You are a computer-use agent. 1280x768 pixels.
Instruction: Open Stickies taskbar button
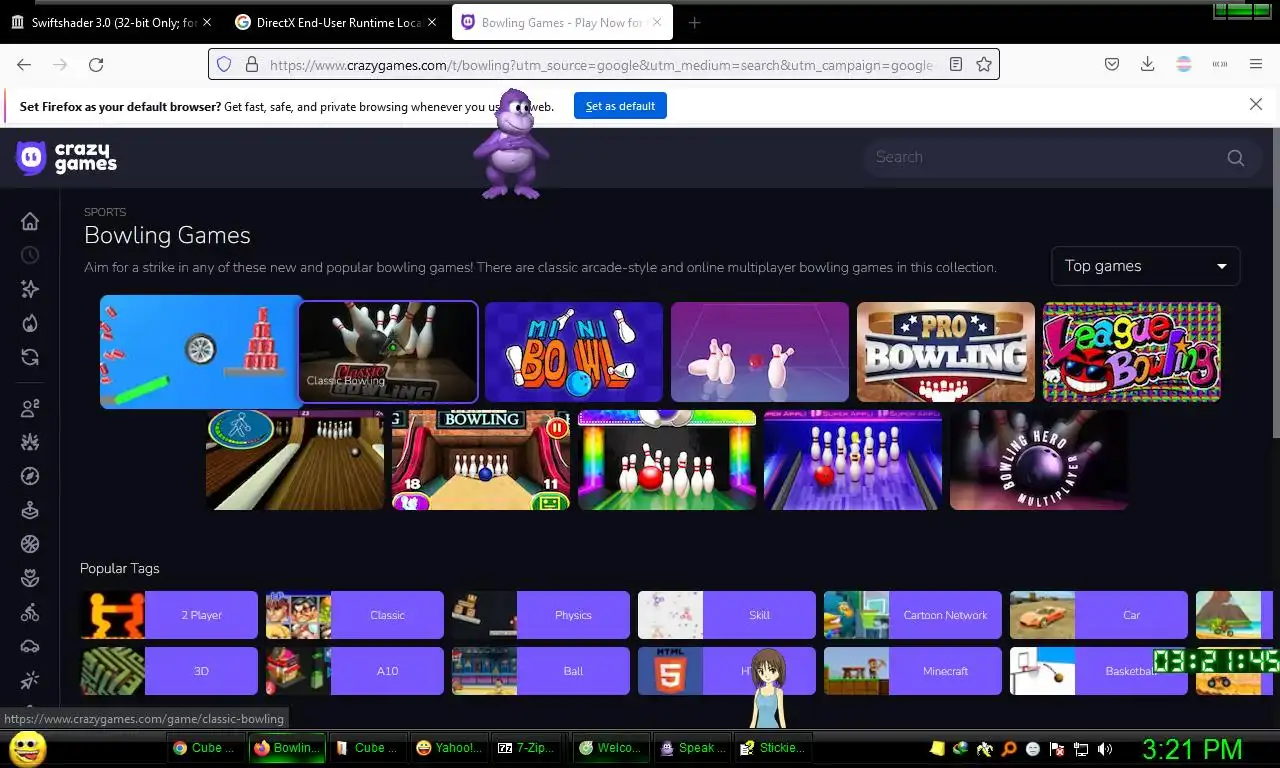(771, 748)
